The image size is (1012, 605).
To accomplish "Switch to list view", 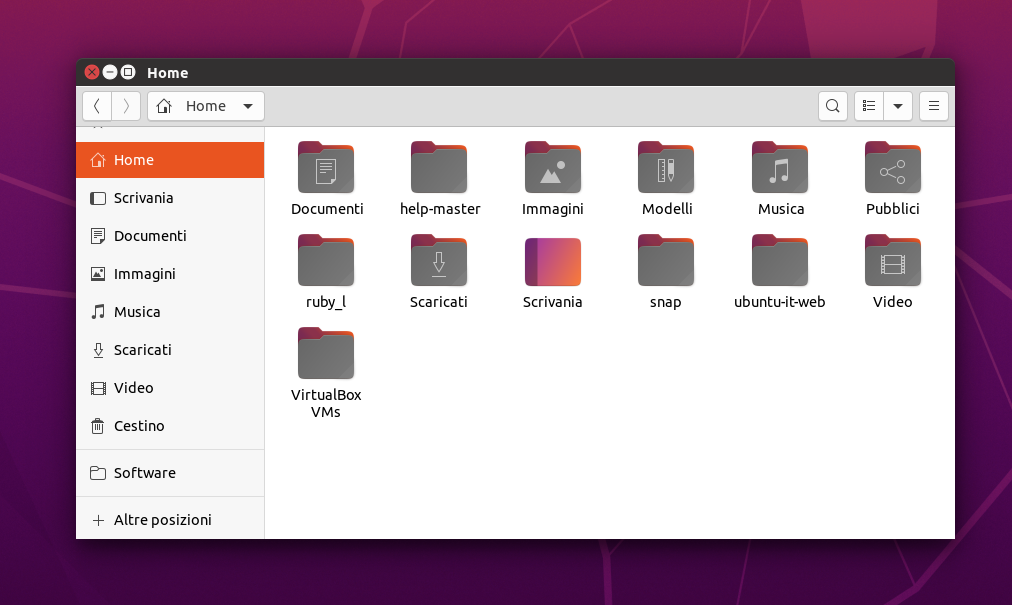I will click(x=869, y=106).
